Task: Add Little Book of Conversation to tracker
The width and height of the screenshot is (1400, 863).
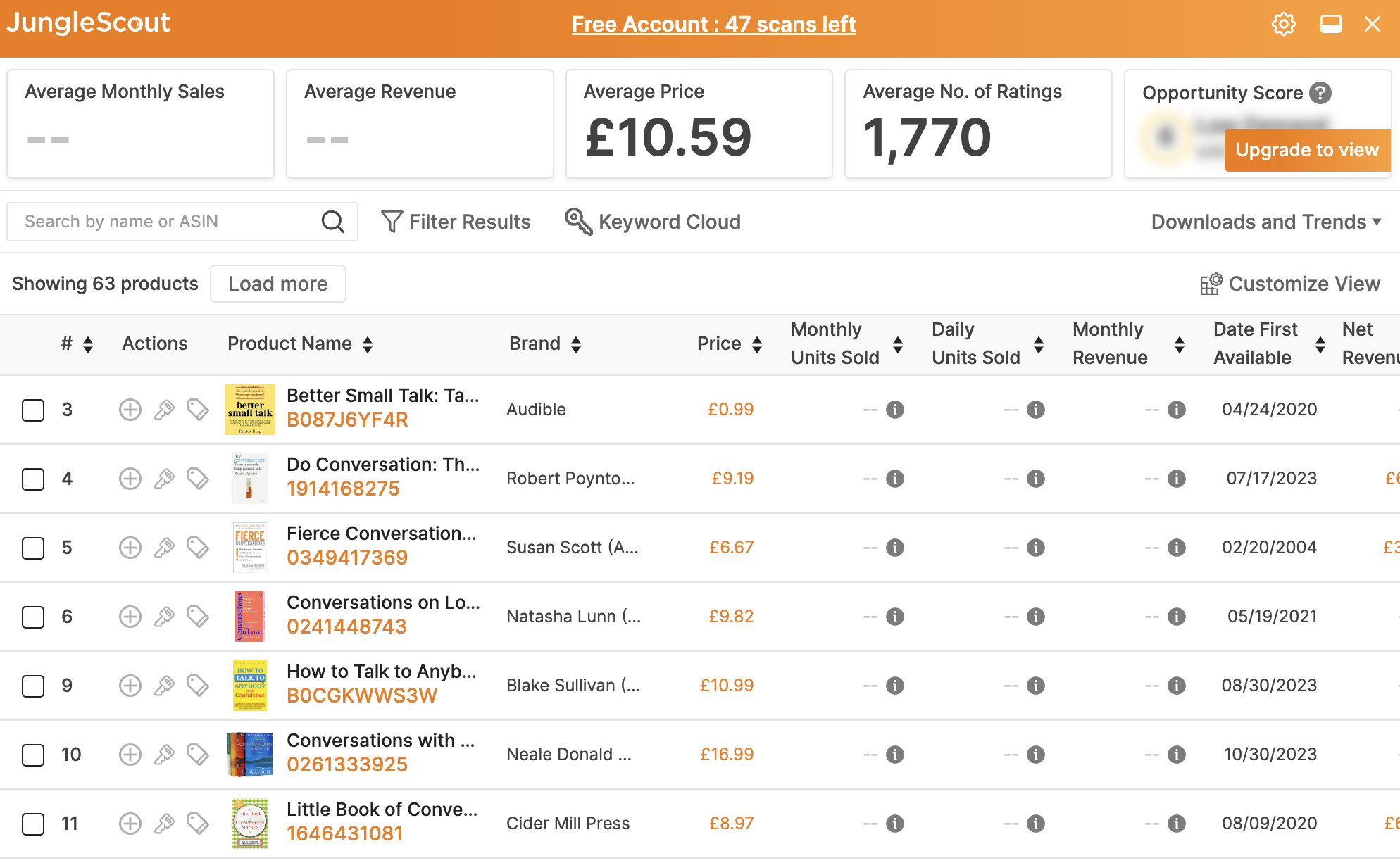Action: point(130,824)
